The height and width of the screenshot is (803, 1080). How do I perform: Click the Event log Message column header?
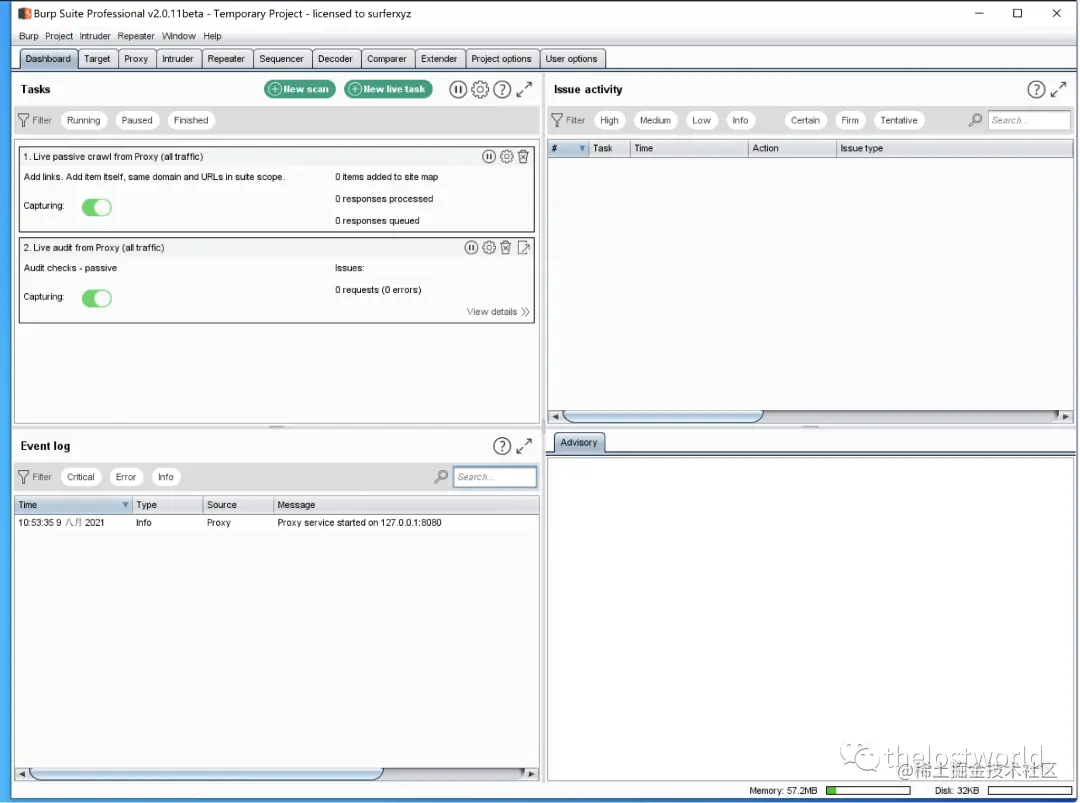click(x=406, y=505)
